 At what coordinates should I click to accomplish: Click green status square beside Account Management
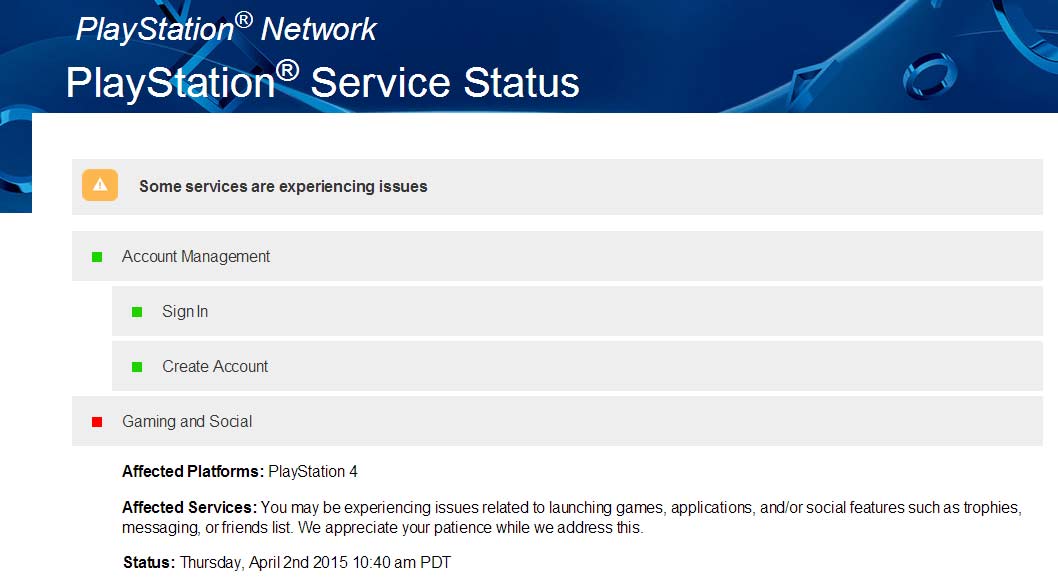tap(97, 257)
